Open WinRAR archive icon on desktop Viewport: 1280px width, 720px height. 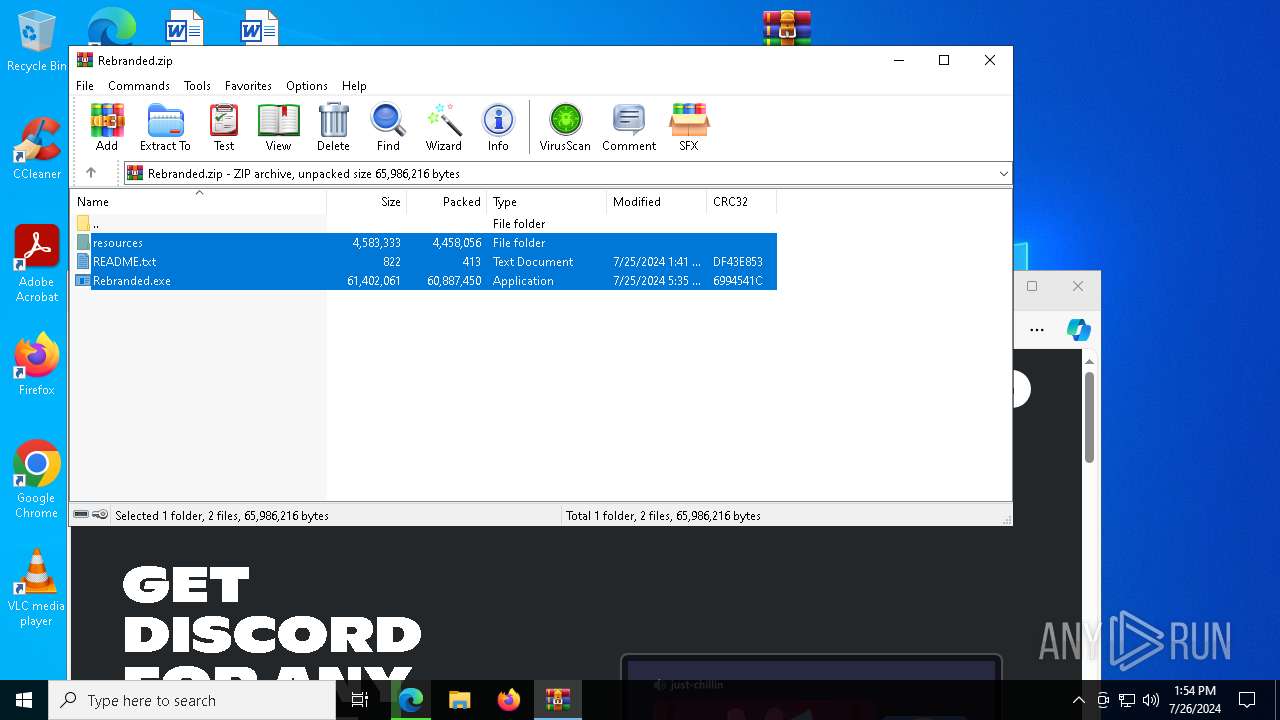(787, 27)
